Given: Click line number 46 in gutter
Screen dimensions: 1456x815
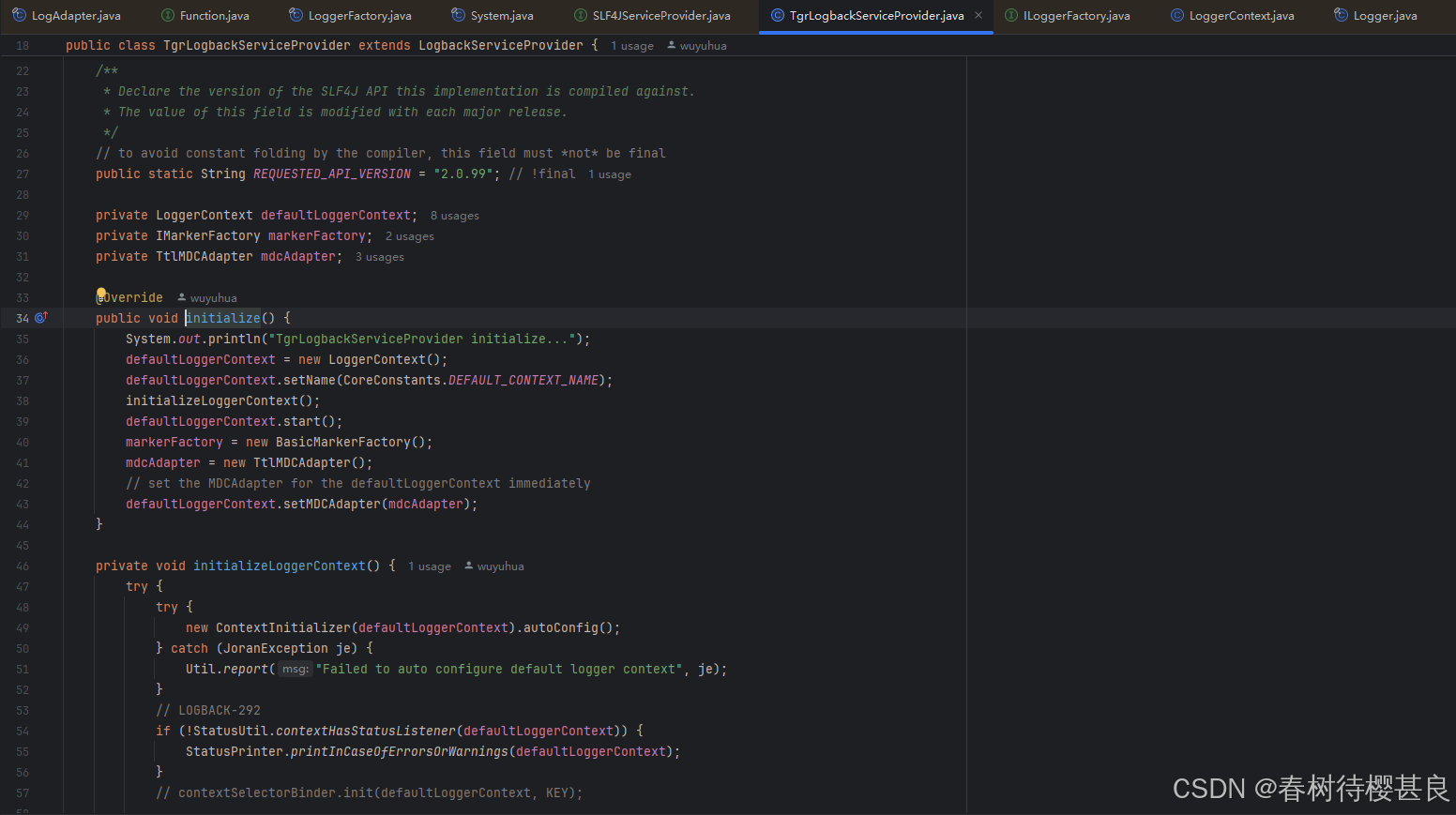Looking at the screenshot, I should click(x=23, y=566).
